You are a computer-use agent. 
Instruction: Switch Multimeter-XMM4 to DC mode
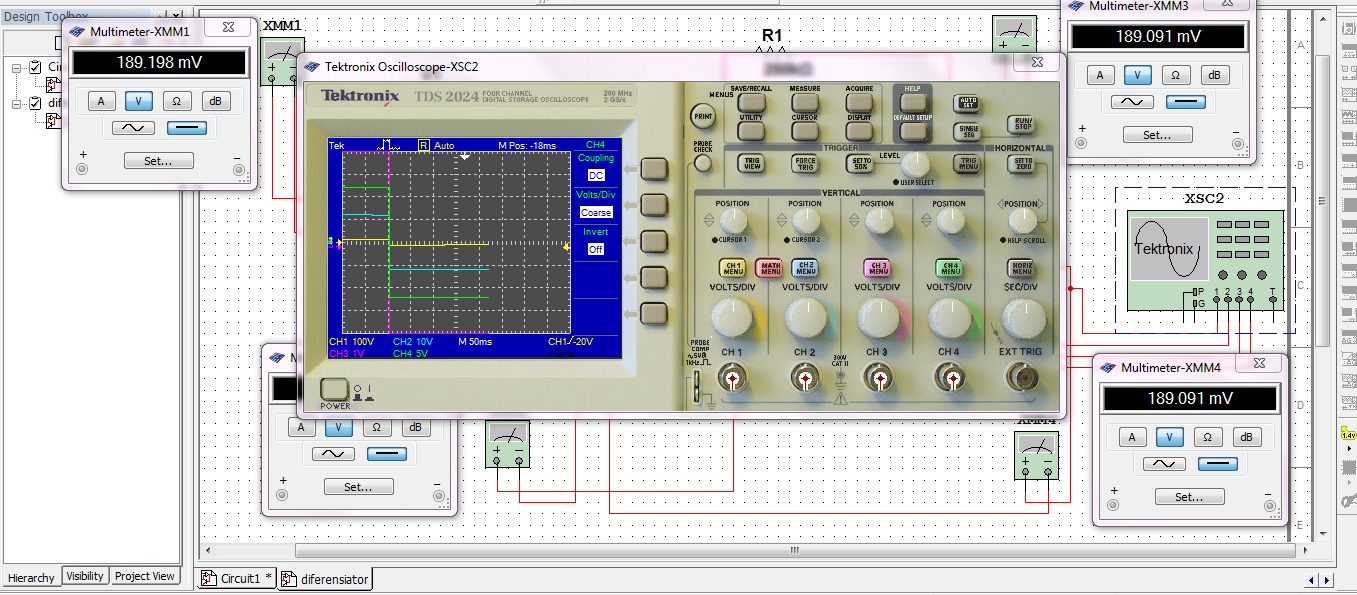(x=1217, y=464)
